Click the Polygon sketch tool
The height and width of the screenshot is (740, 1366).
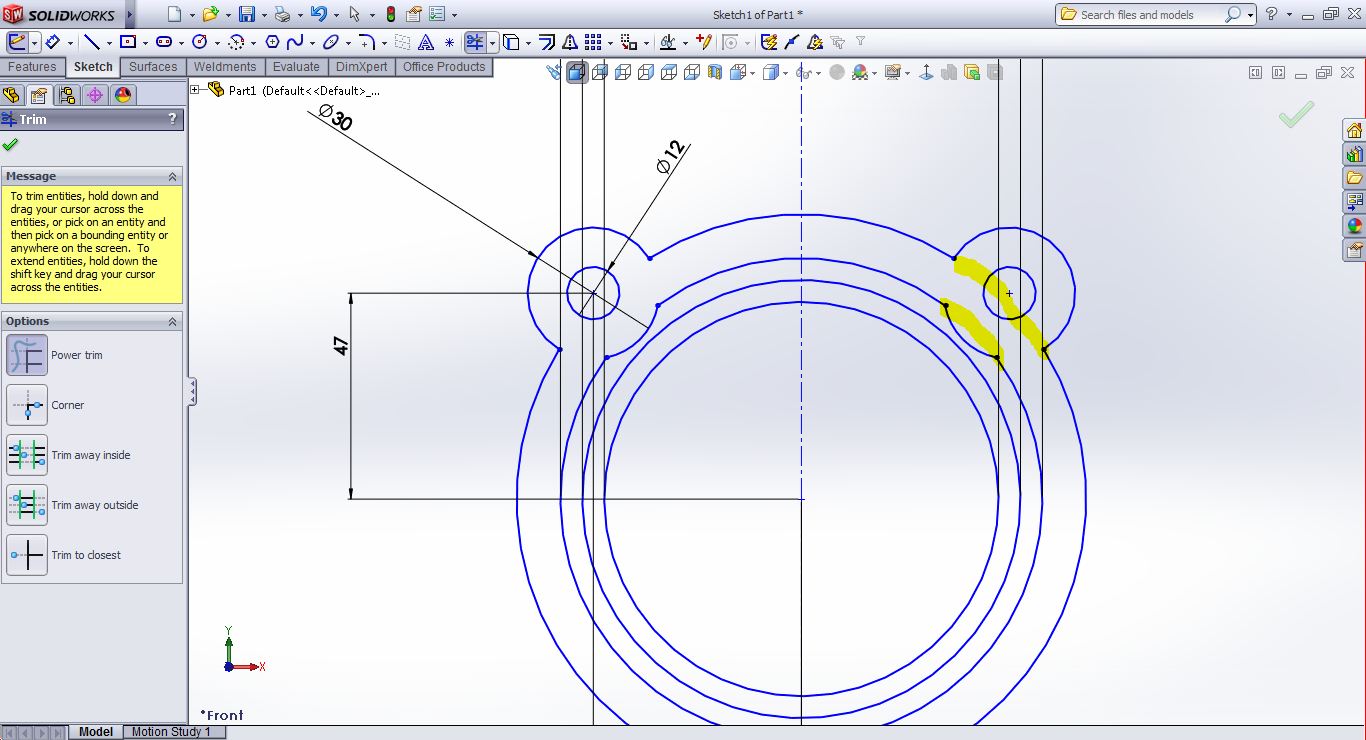272,42
